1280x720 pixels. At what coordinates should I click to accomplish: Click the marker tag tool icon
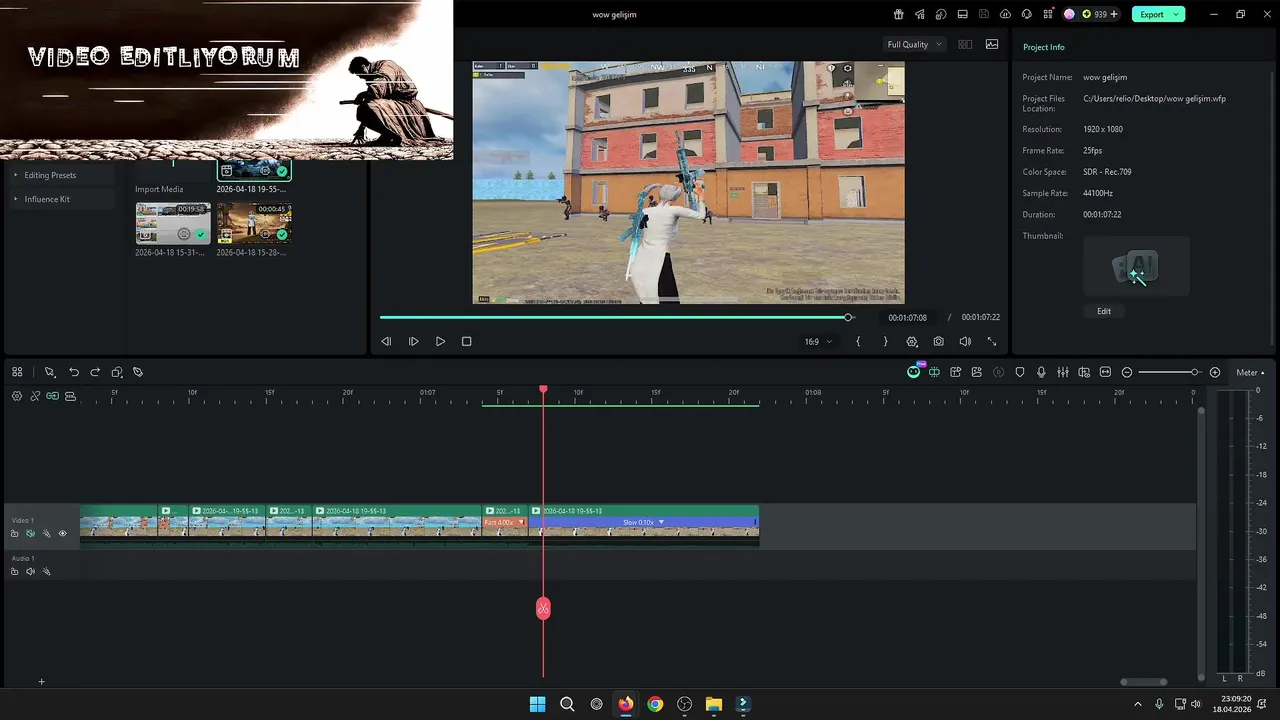click(138, 372)
